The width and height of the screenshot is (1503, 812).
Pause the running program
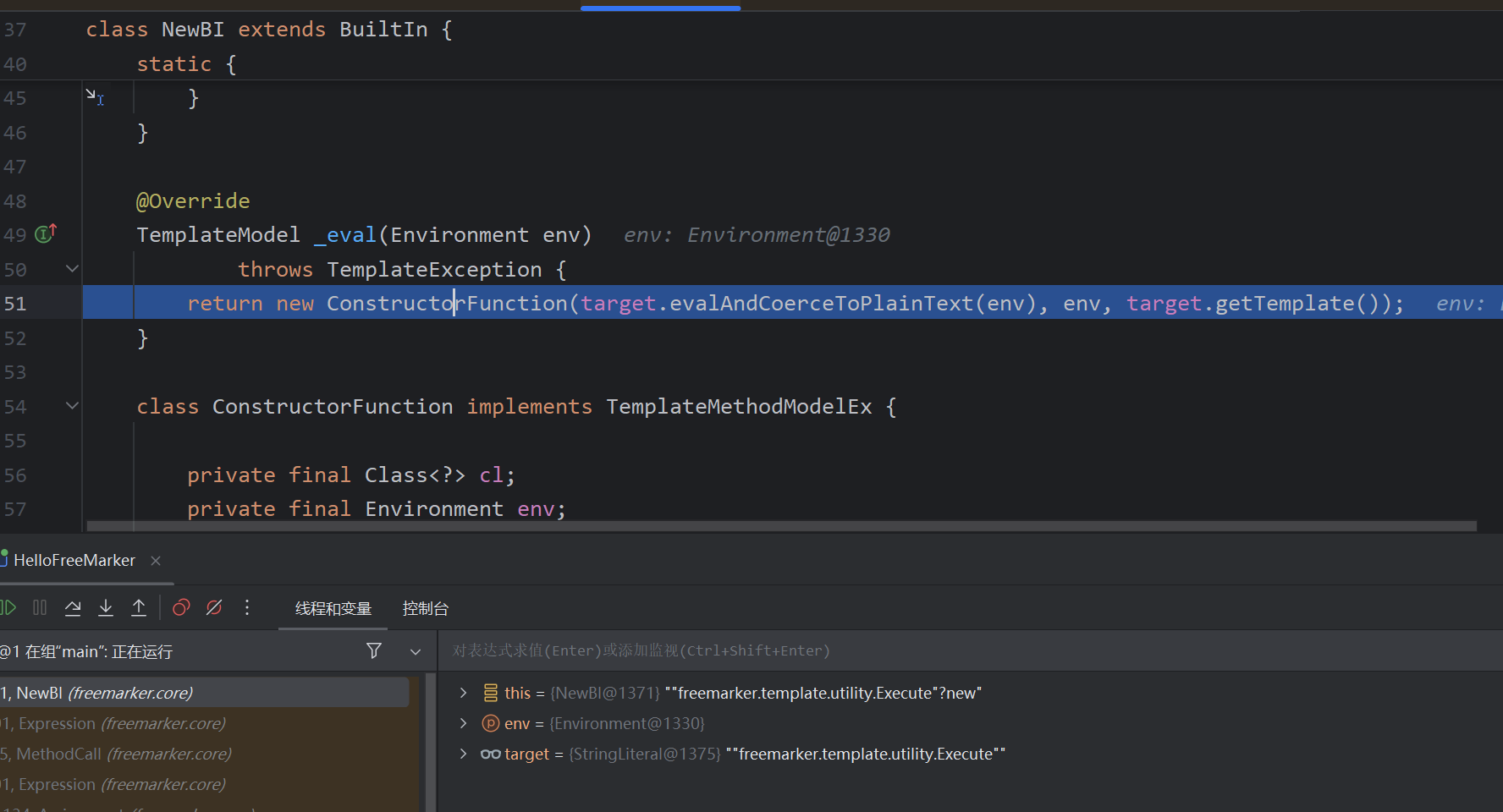[x=40, y=607]
